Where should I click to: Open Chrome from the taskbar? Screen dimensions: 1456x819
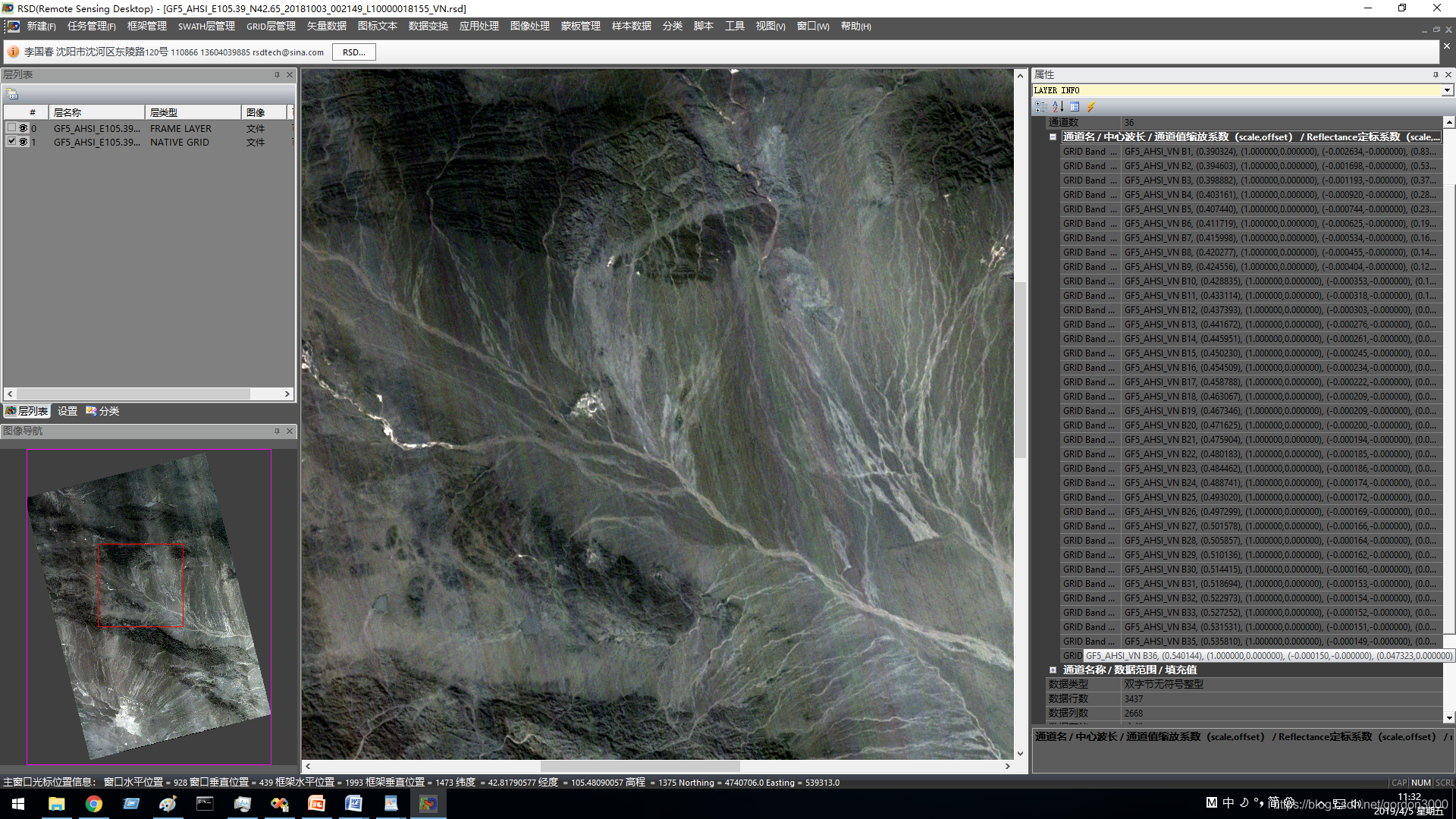(93, 804)
